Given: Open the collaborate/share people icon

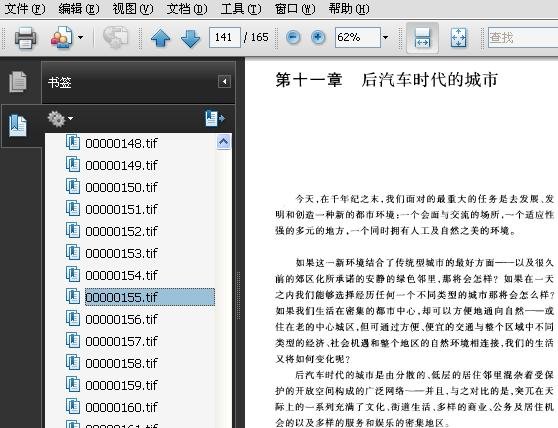Looking at the screenshot, I should click(x=62, y=37).
